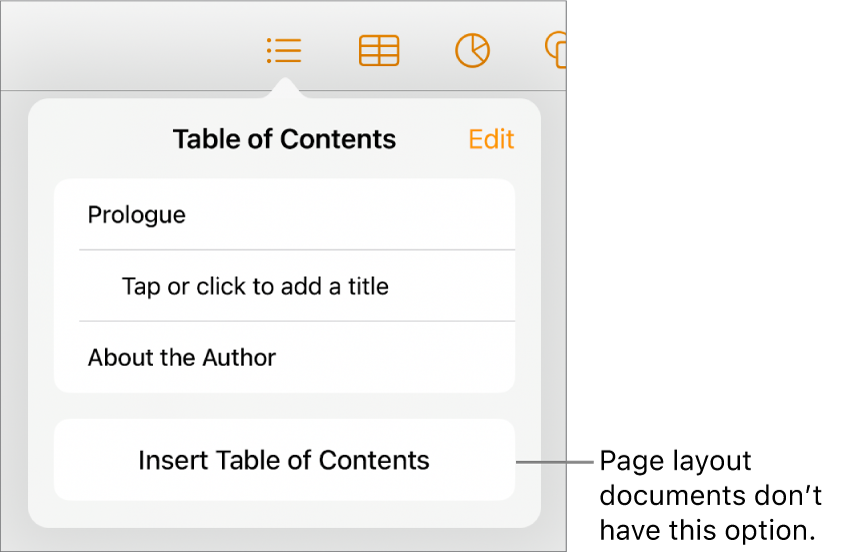Open the Insert Chart pie icon

pyautogui.click(x=472, y=50)
